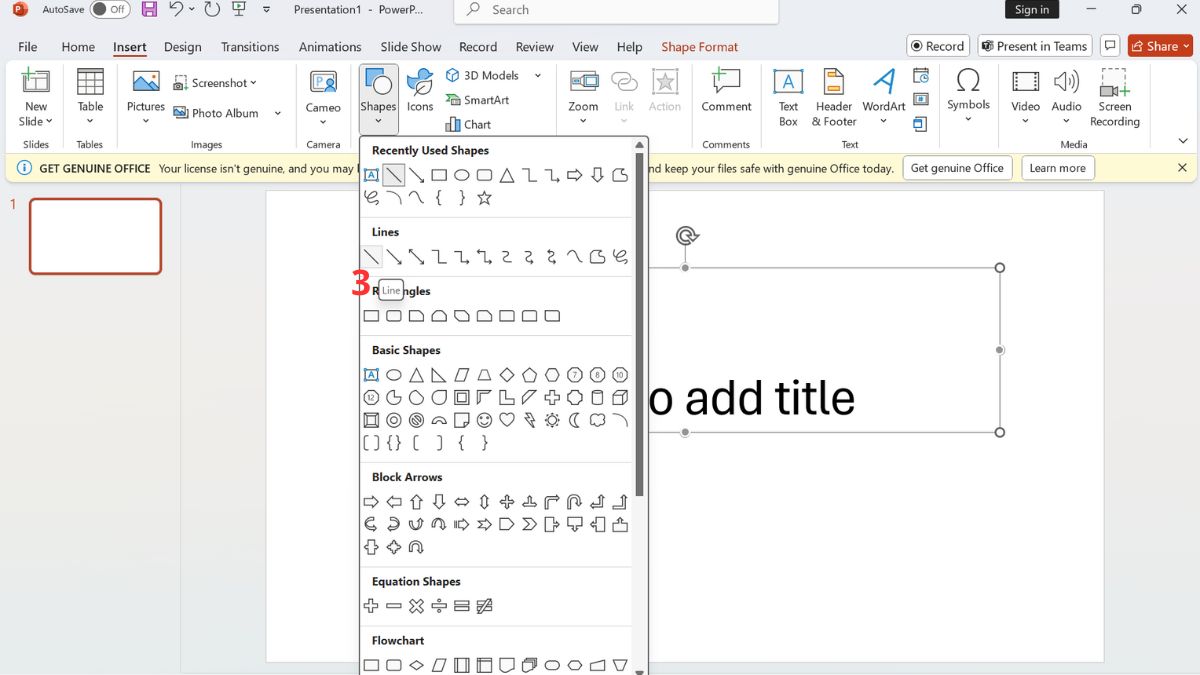
Task: Pick the U-turn arrow in Block Arrows
Action: pos(575,502)
